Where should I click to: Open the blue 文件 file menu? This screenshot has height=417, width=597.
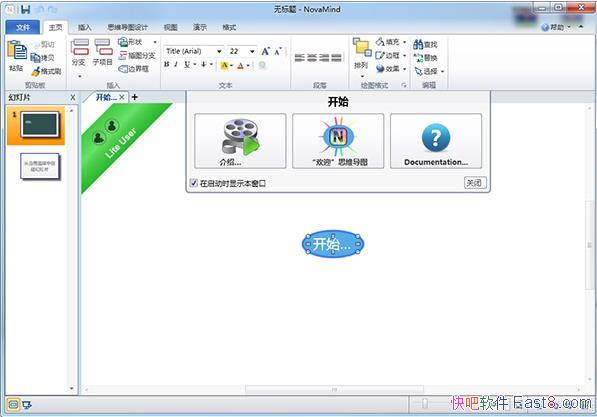coord(23,27)
